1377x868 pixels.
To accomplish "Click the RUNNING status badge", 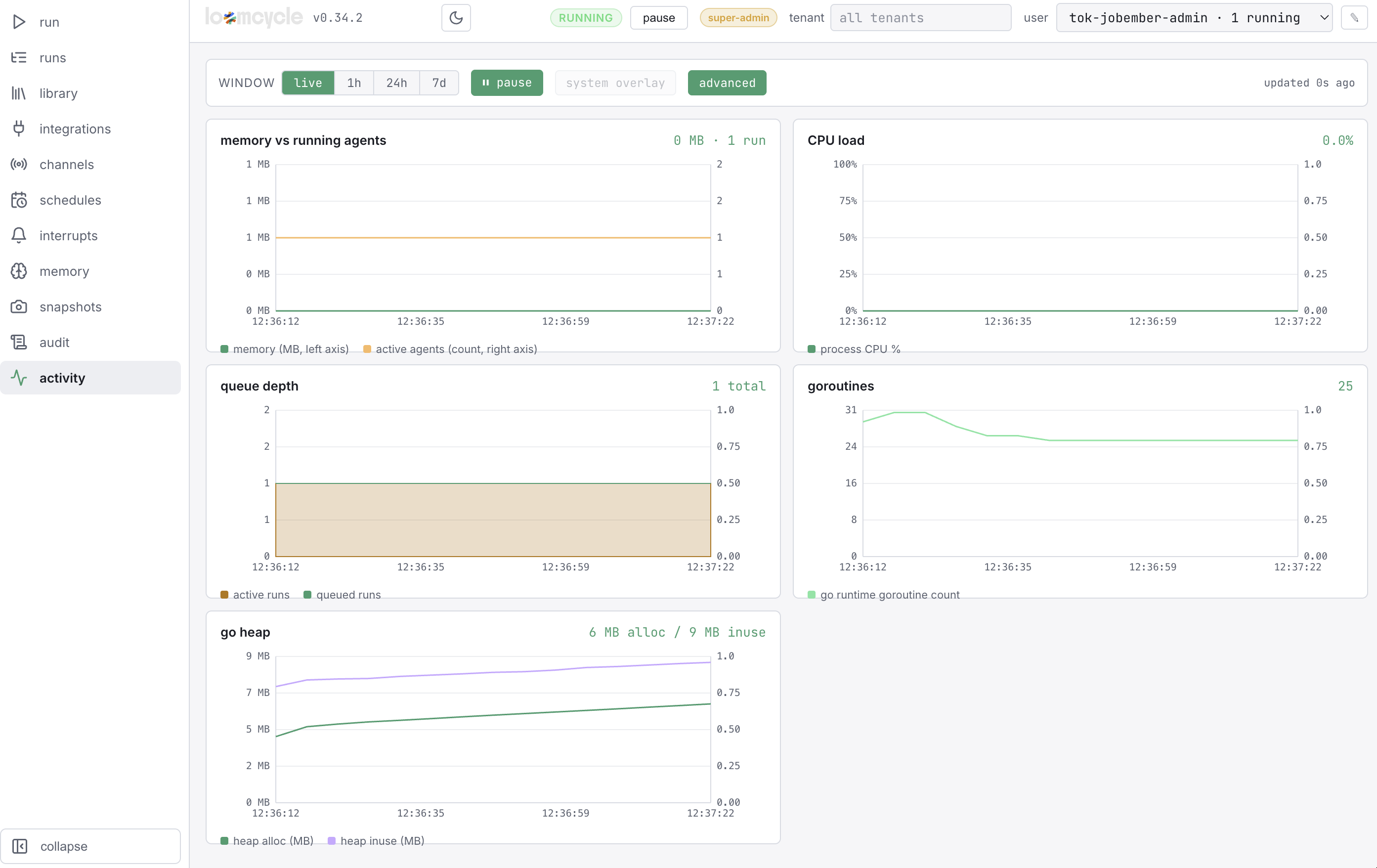I will point(586,18).
